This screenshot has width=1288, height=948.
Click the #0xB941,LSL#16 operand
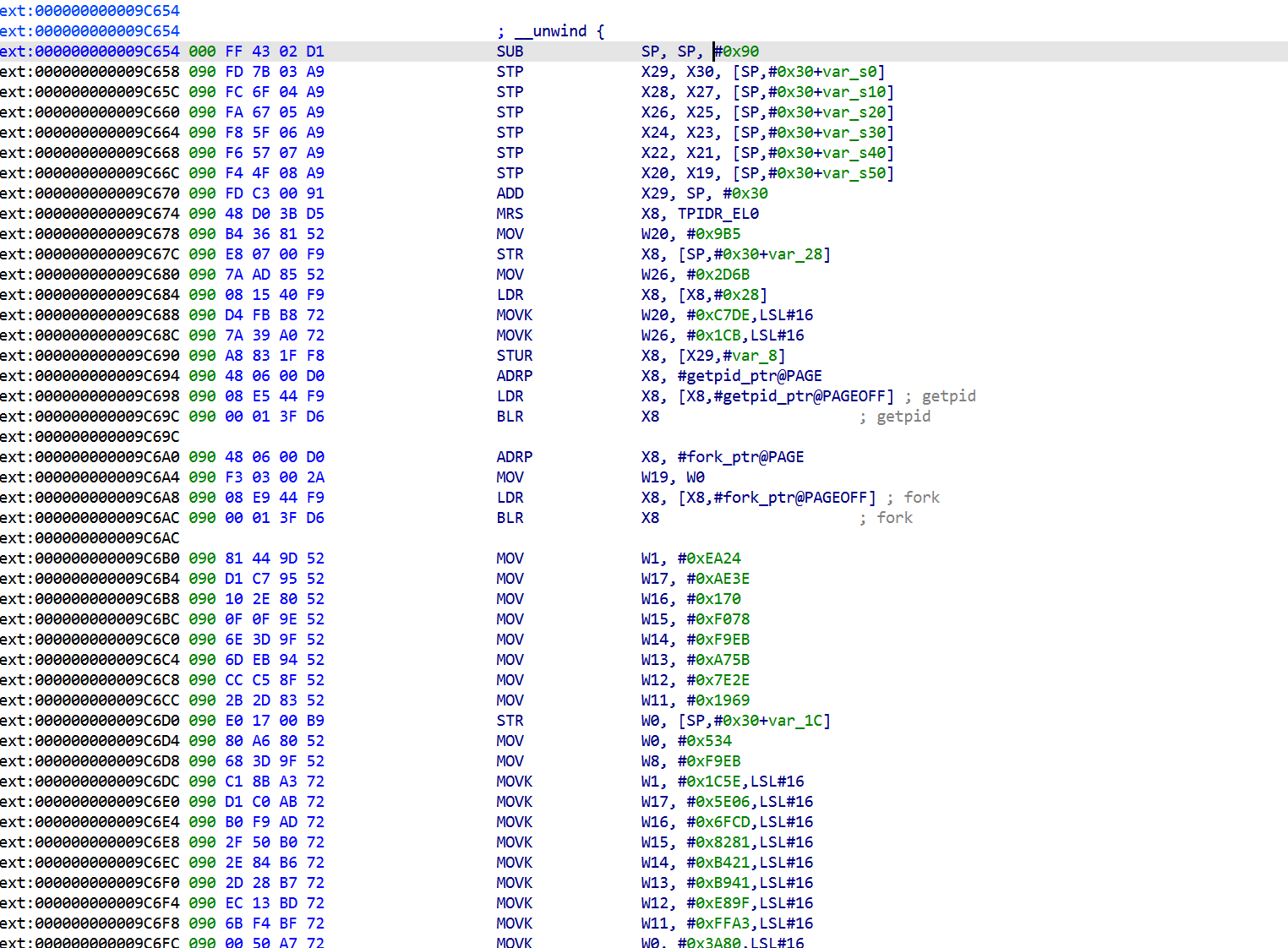[x=750, y=883]
